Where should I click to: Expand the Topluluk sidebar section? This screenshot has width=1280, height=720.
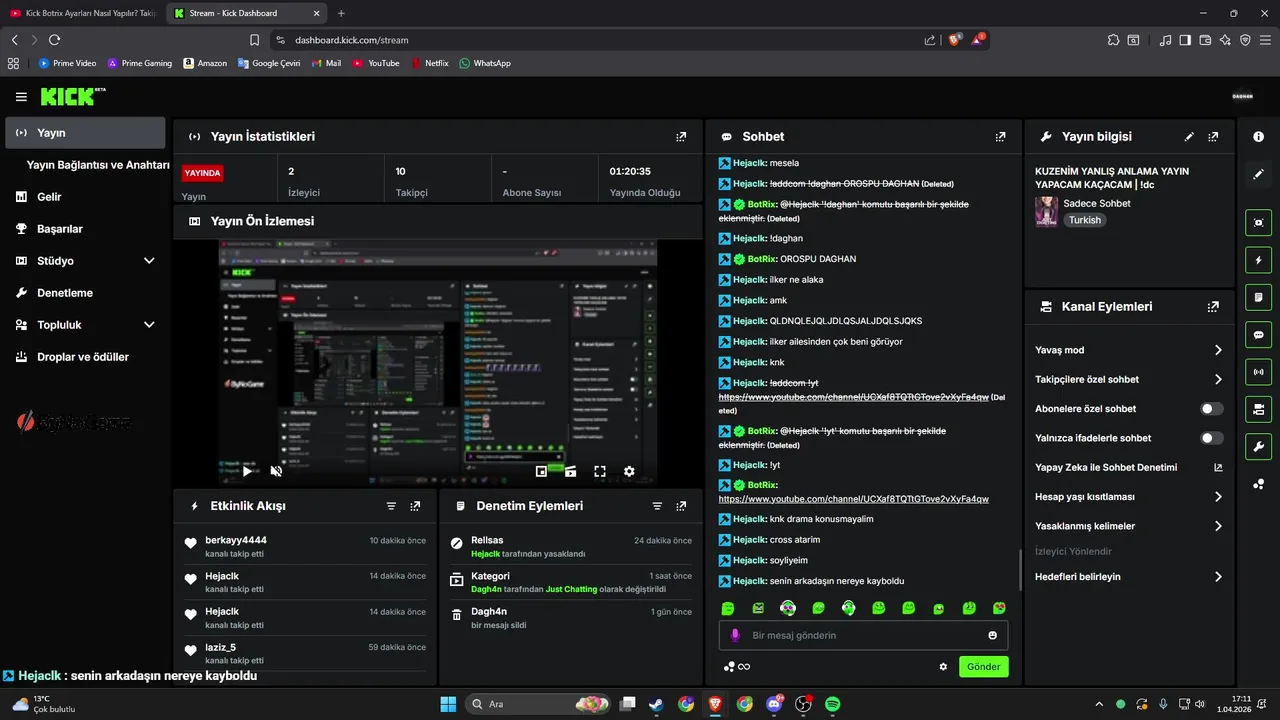(85, 325)
